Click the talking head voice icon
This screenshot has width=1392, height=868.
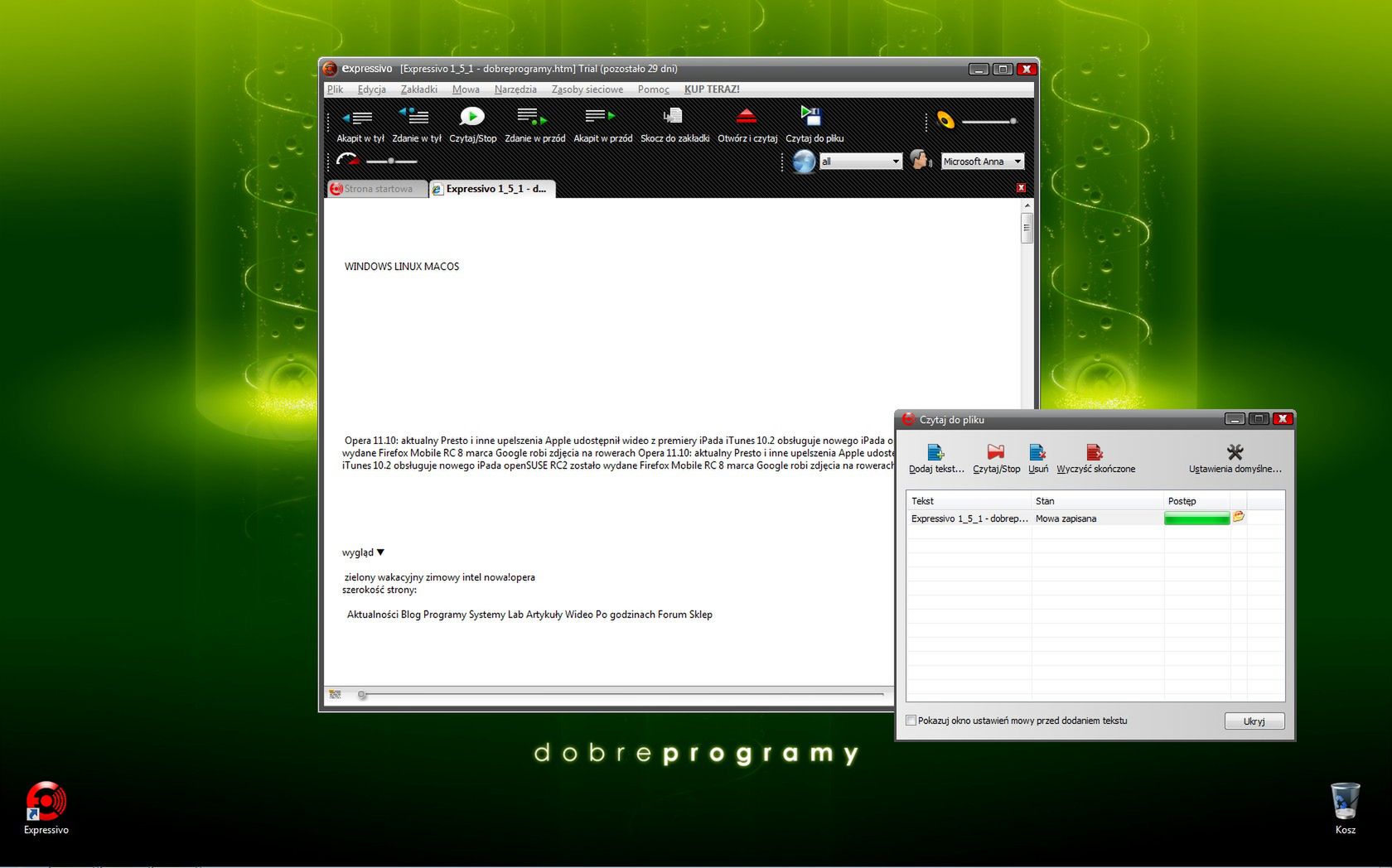coord(921,160)
